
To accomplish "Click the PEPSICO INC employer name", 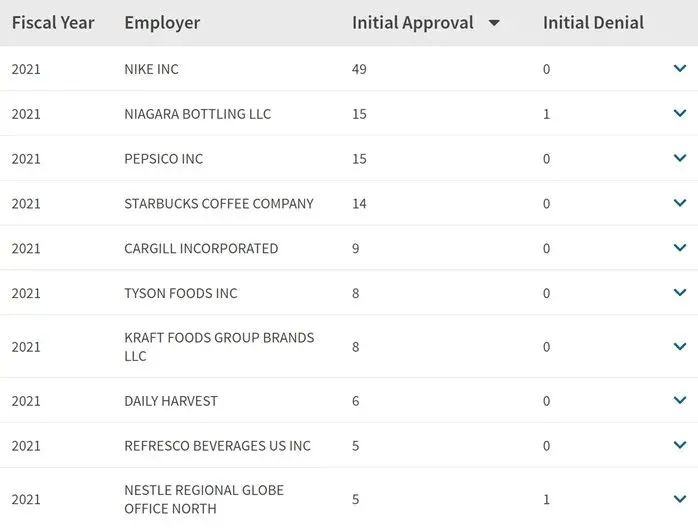I will pos(163,158).
